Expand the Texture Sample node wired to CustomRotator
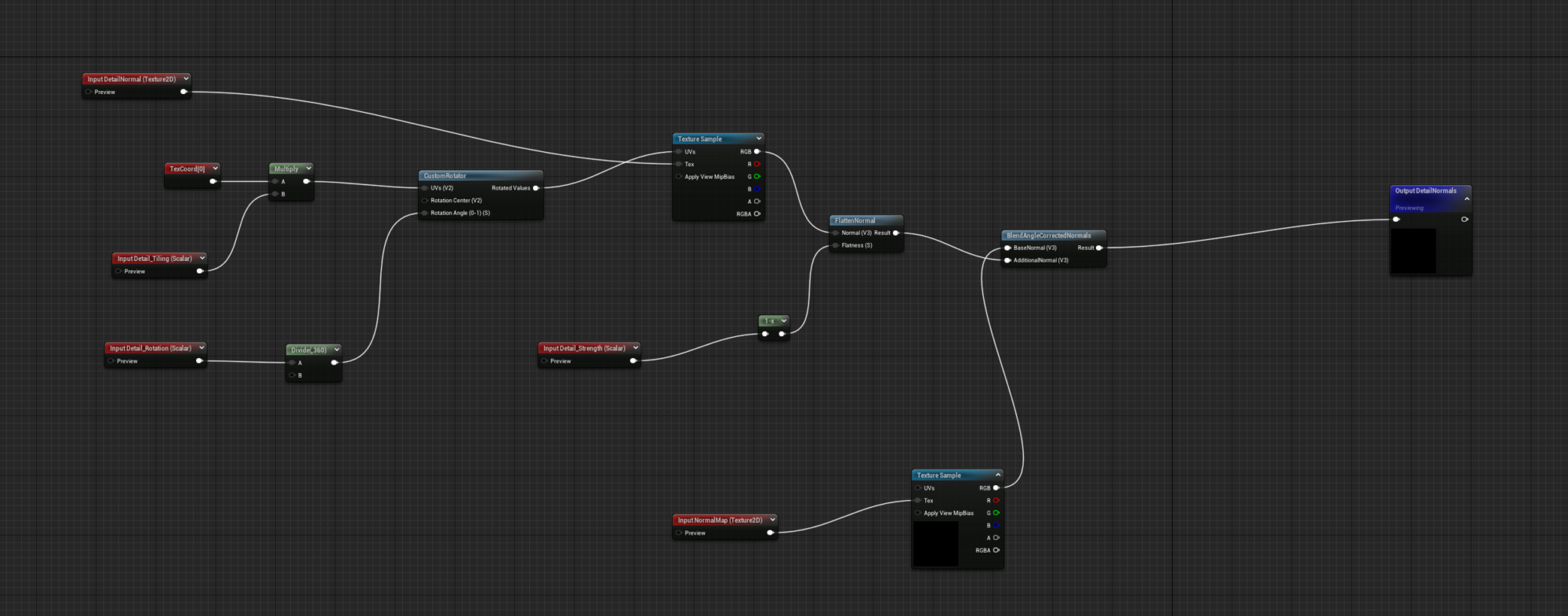1568x616 pixels. pos(758,138)
